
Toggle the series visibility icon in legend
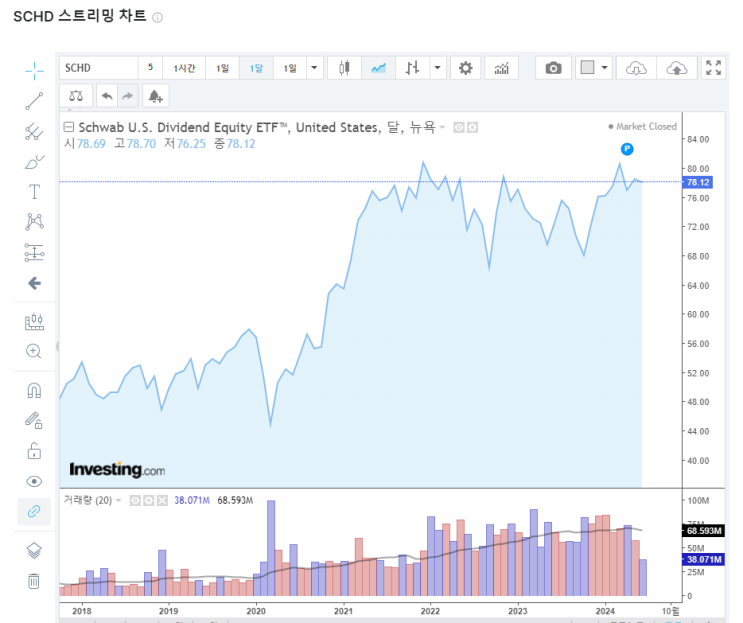[x=459, y=127]
